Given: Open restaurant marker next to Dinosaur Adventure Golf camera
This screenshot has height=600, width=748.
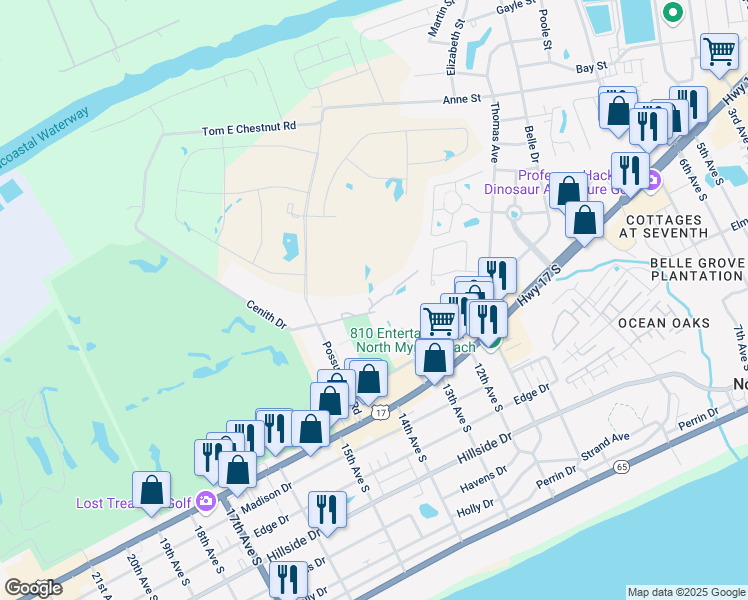Looking at the screenshot, I should pyautogui.click(x=630, y=172).
